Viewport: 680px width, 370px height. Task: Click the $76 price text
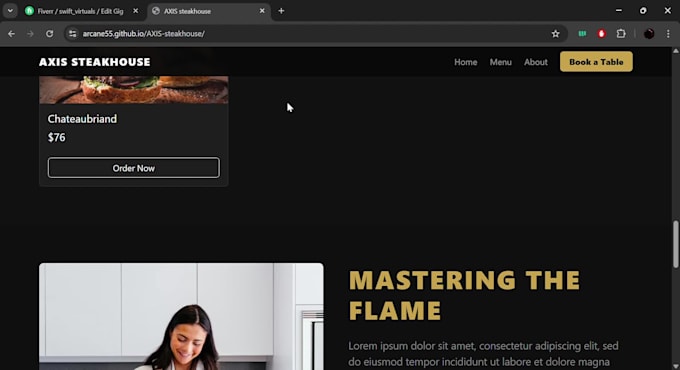[x=56, y=138]
